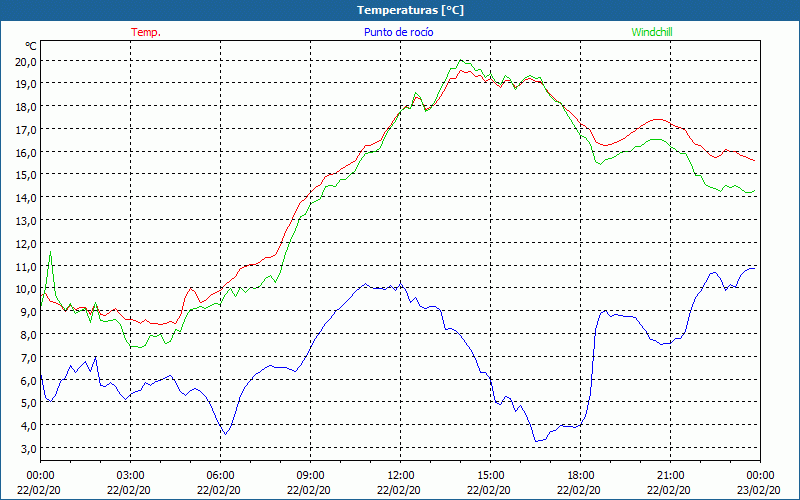
Task: Click the '5,0' vertical axis value
Action: pyautogui.click(x=28, y=404)
